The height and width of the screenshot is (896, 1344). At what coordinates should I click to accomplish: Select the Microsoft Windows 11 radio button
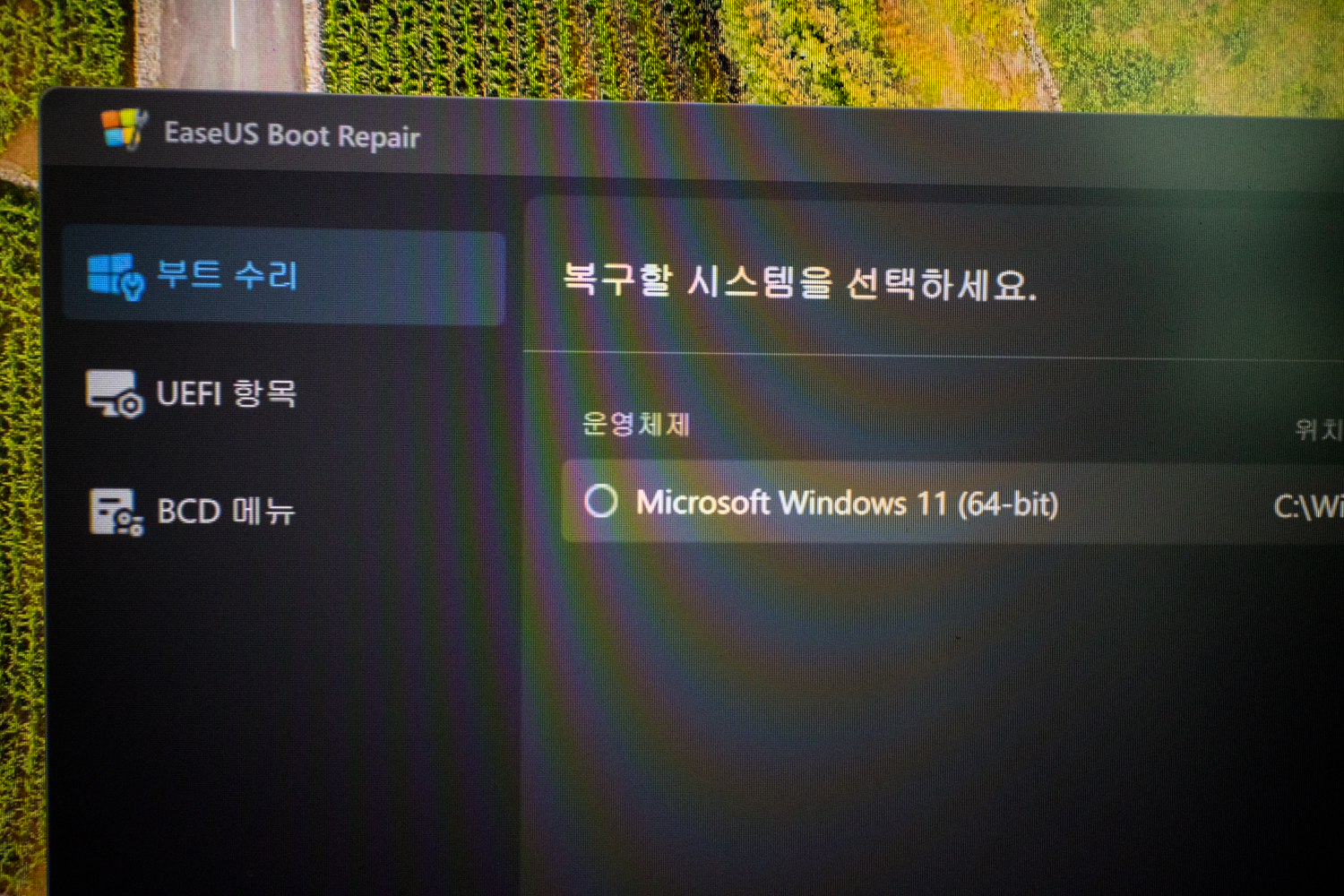[601, 501]
